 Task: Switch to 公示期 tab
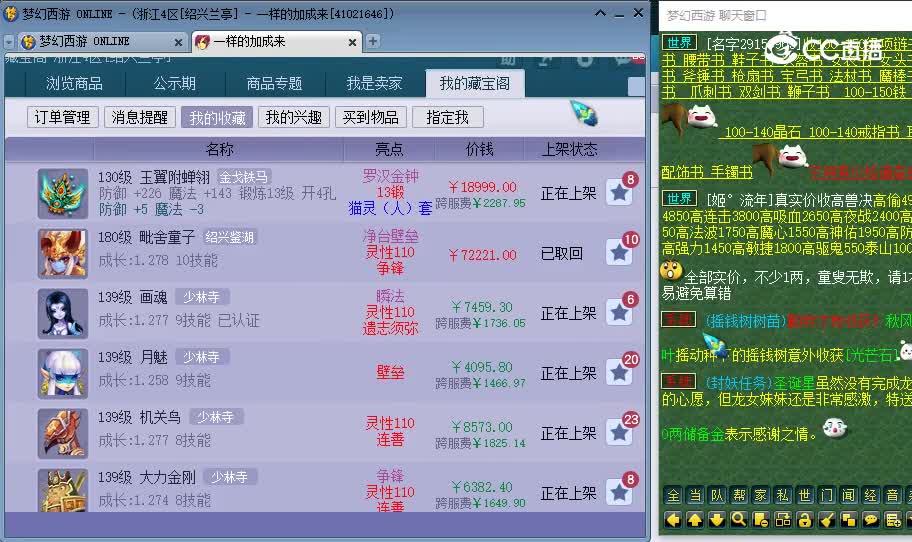click(174, 84)
